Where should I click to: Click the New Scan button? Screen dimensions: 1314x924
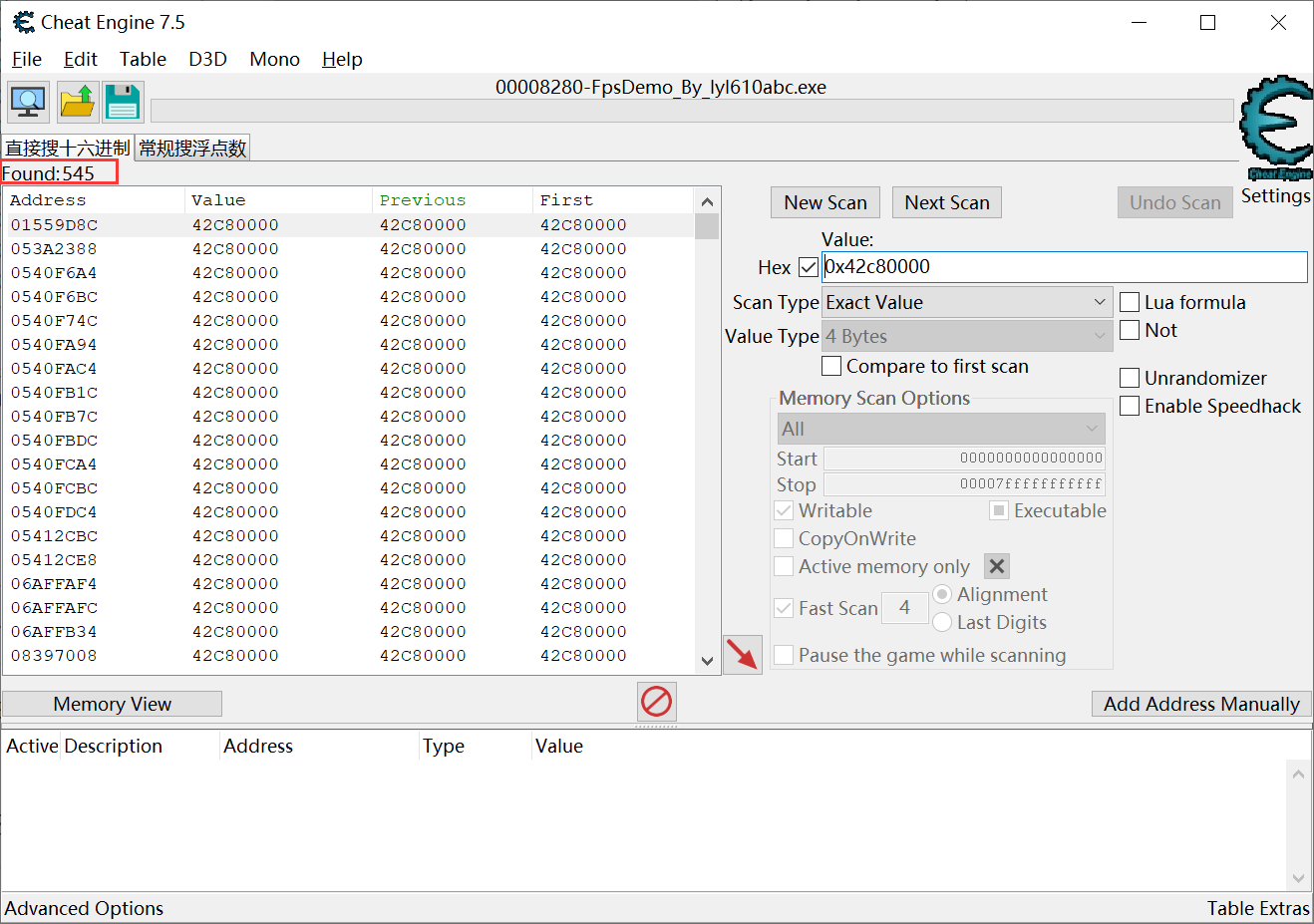pos(825,202)
